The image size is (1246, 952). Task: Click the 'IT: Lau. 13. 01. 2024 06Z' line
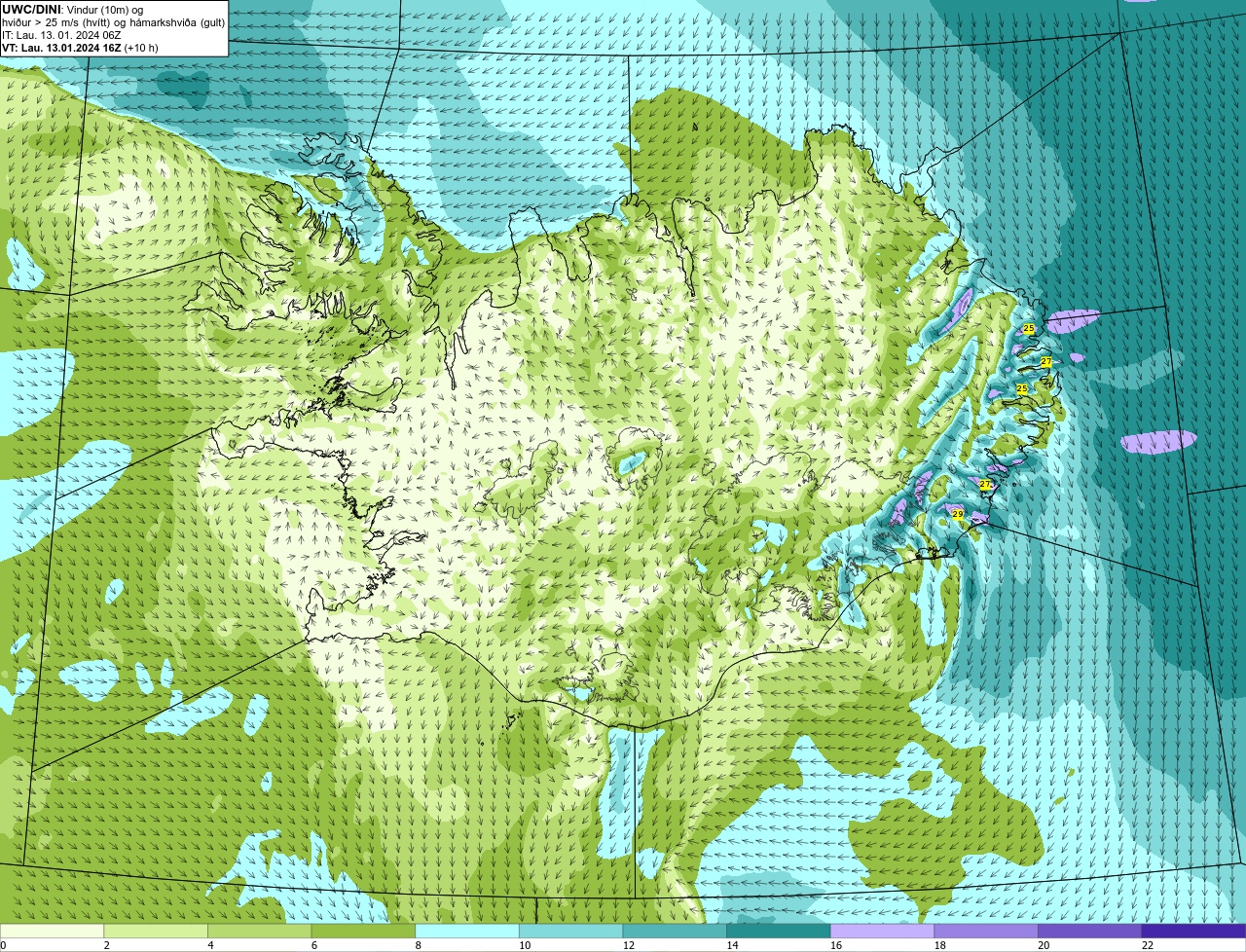coord(61,35)
